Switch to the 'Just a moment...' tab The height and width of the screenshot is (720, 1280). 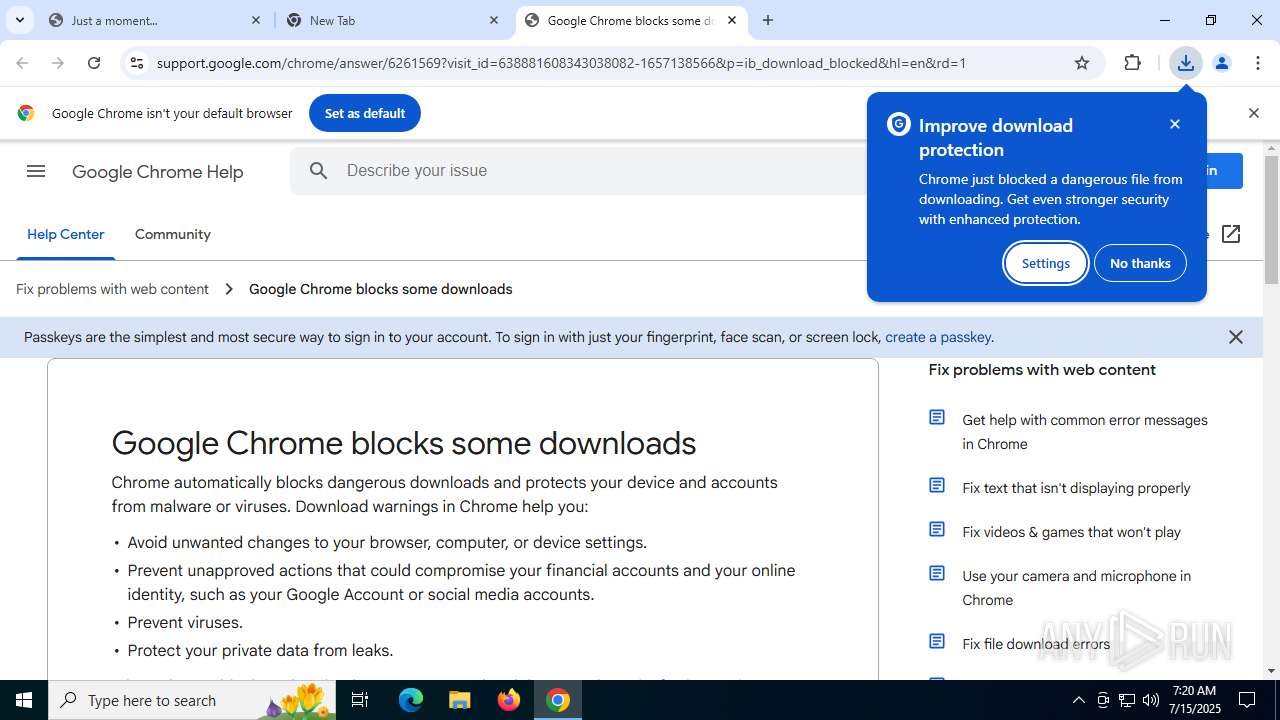pyautogui.click(x=155, y=20)
